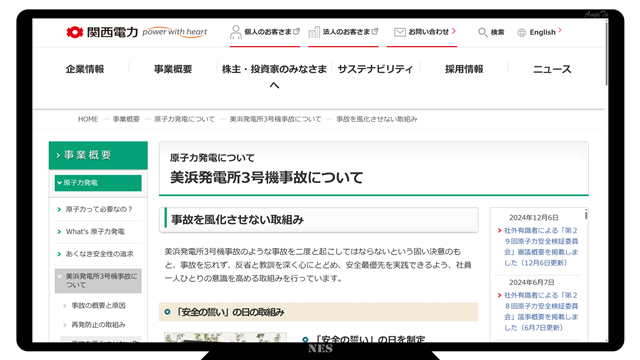Open 個人のお客さま person icon link
The image size is (640, 360).
(x=236, y=32)
